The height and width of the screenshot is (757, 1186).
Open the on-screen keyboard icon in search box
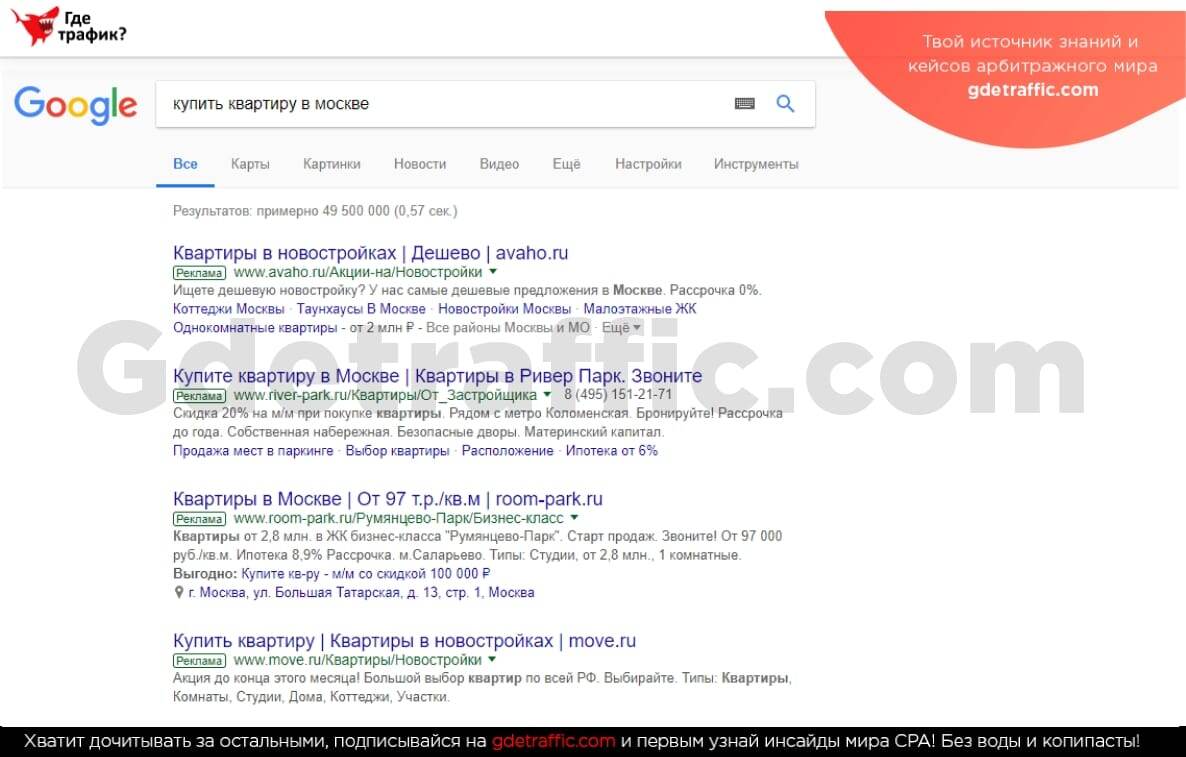(x=744, y=104)
